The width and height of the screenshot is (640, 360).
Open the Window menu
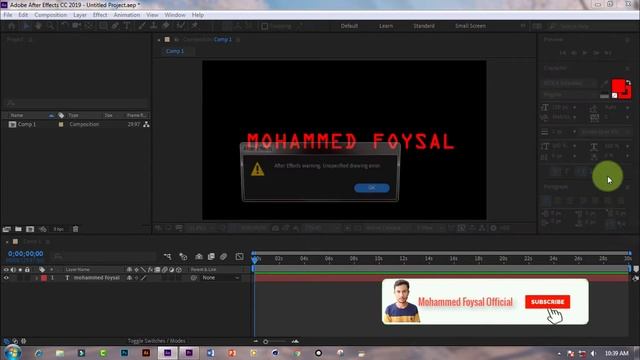(x=175, y=15)
